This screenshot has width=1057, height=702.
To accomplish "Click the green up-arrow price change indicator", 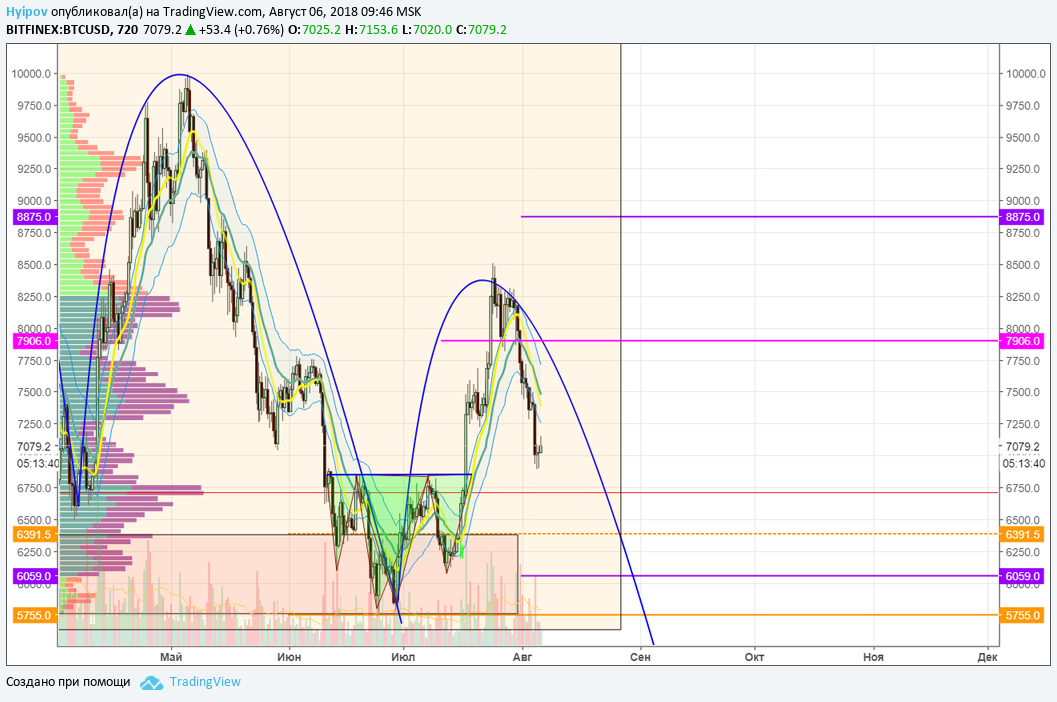I will [191, 30].
